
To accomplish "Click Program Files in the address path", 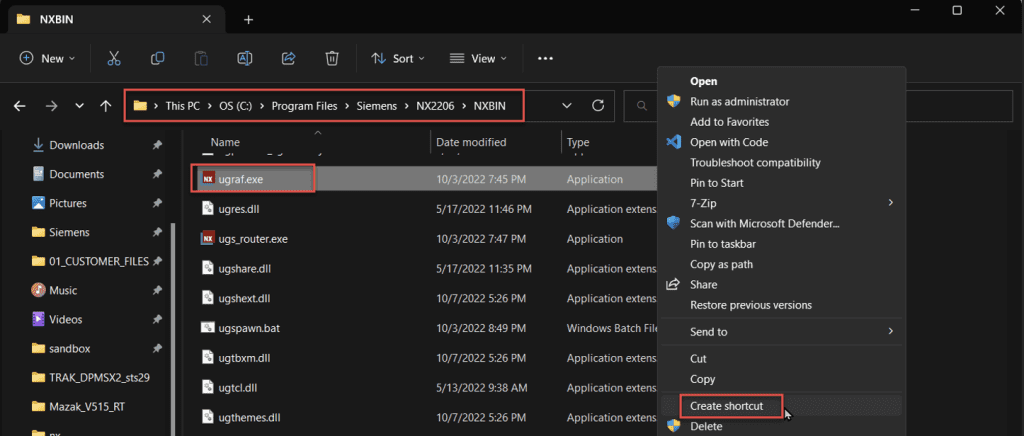I will pyautogui.click(x=306, y=106).
